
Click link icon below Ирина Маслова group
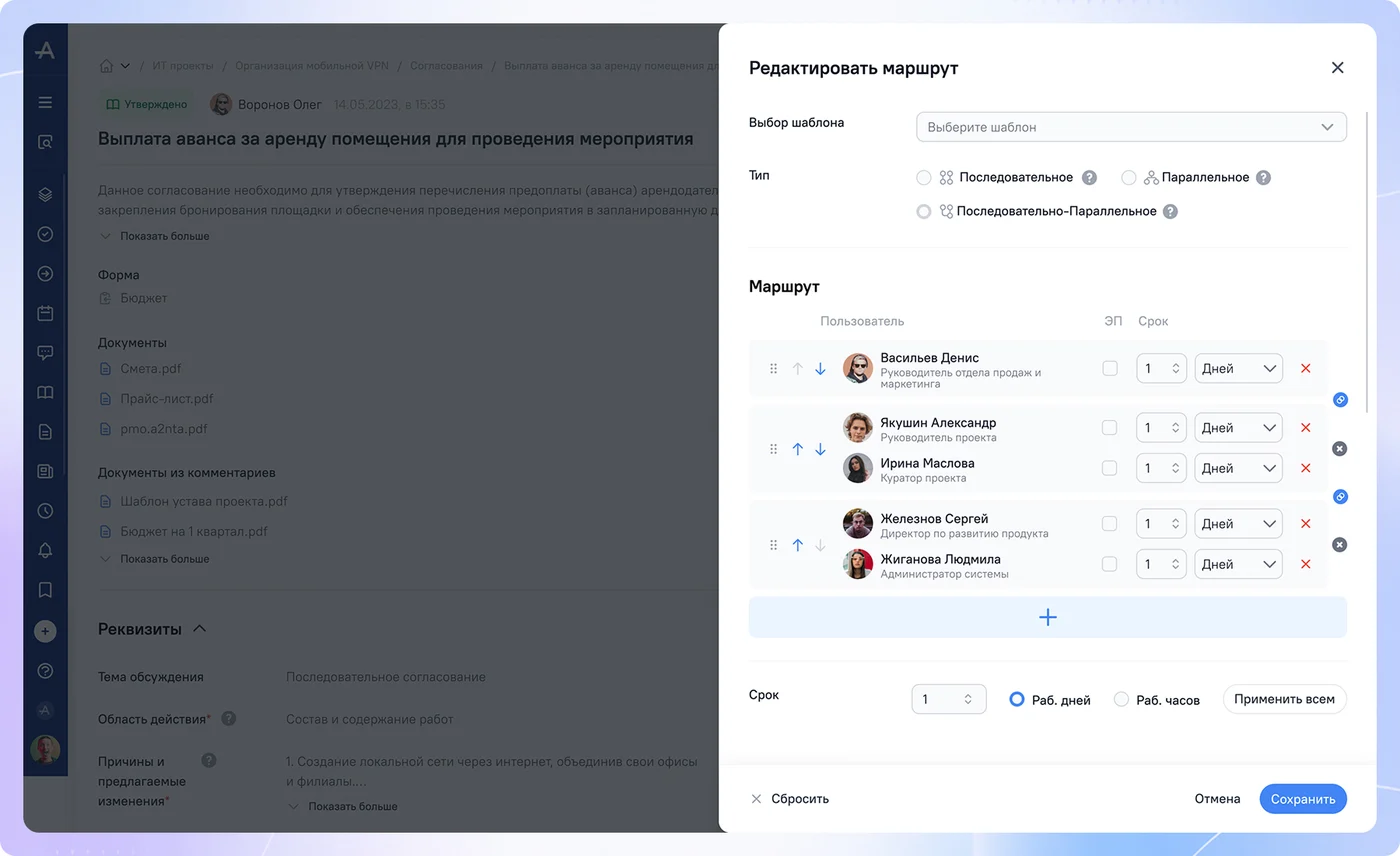[1340, 496]
